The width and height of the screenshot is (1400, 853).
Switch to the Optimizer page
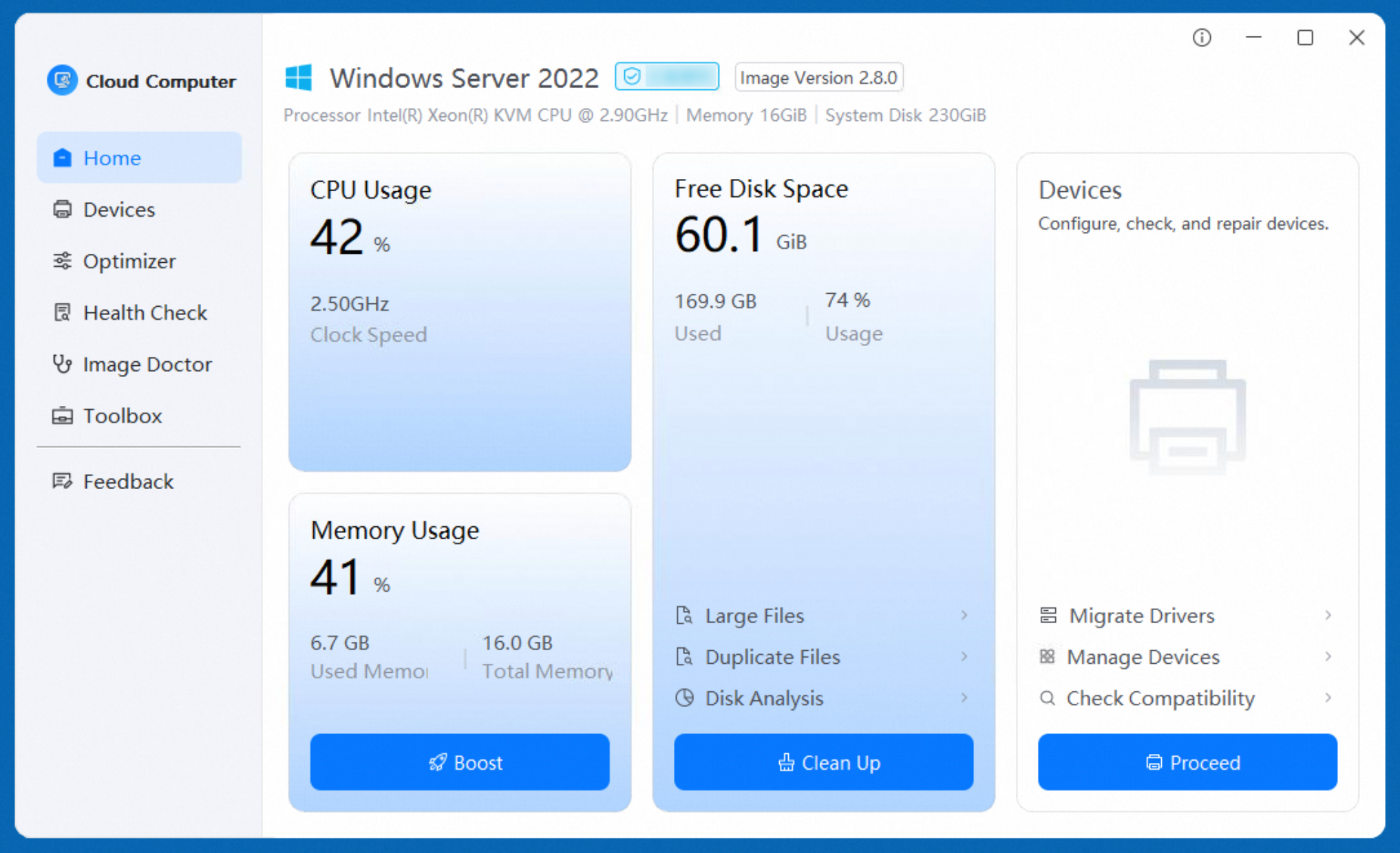[129, 261]
